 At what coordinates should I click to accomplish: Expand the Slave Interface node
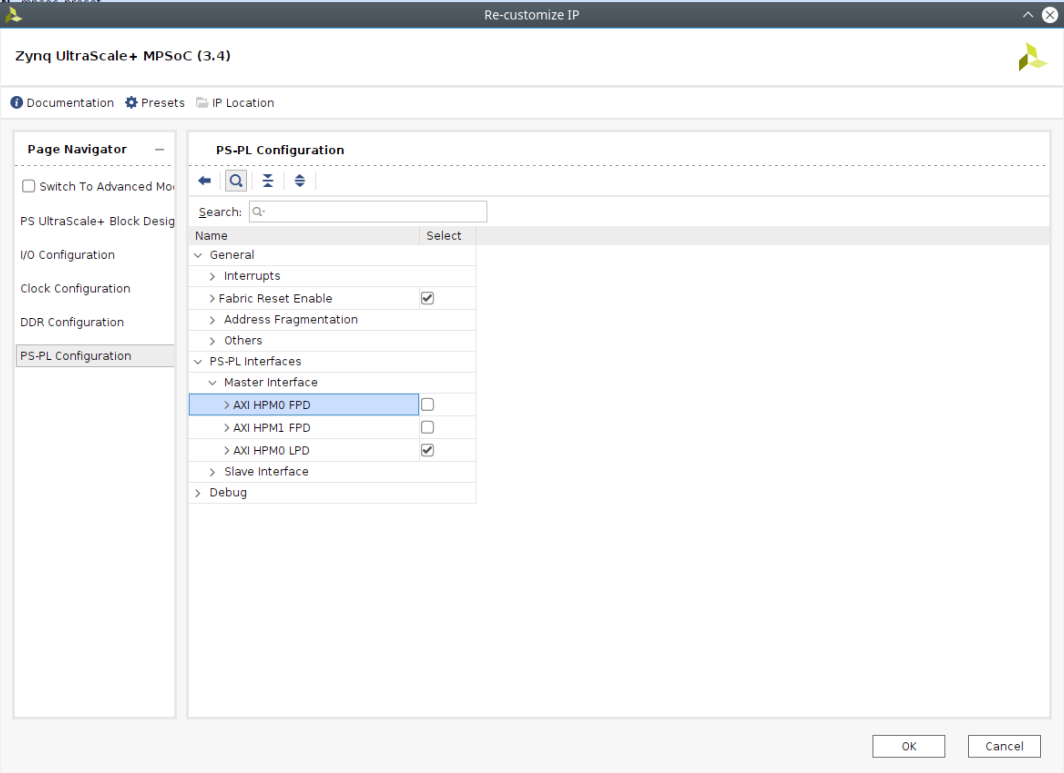pyautogui.click(x=213, y=472)
